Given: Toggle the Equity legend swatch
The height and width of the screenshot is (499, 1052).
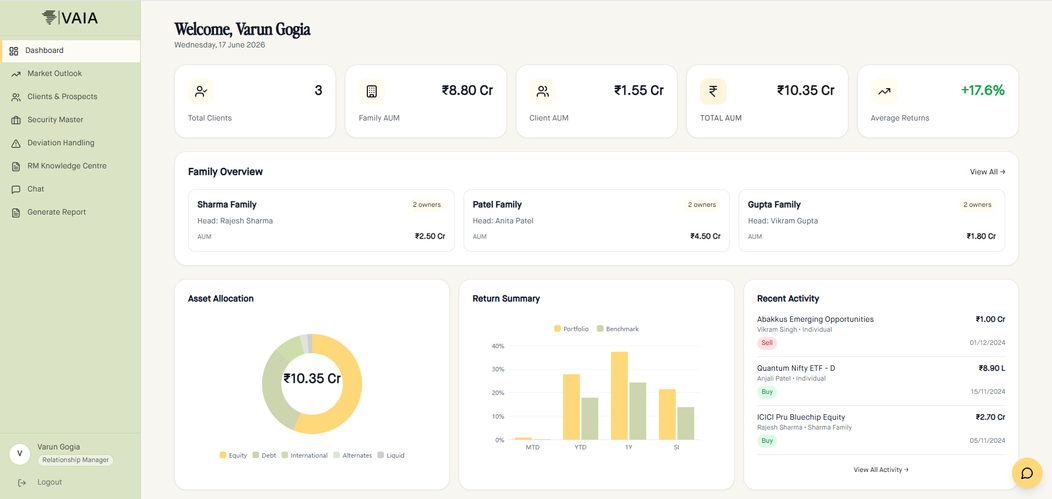Looking at the screenshot, I should 223,455.
